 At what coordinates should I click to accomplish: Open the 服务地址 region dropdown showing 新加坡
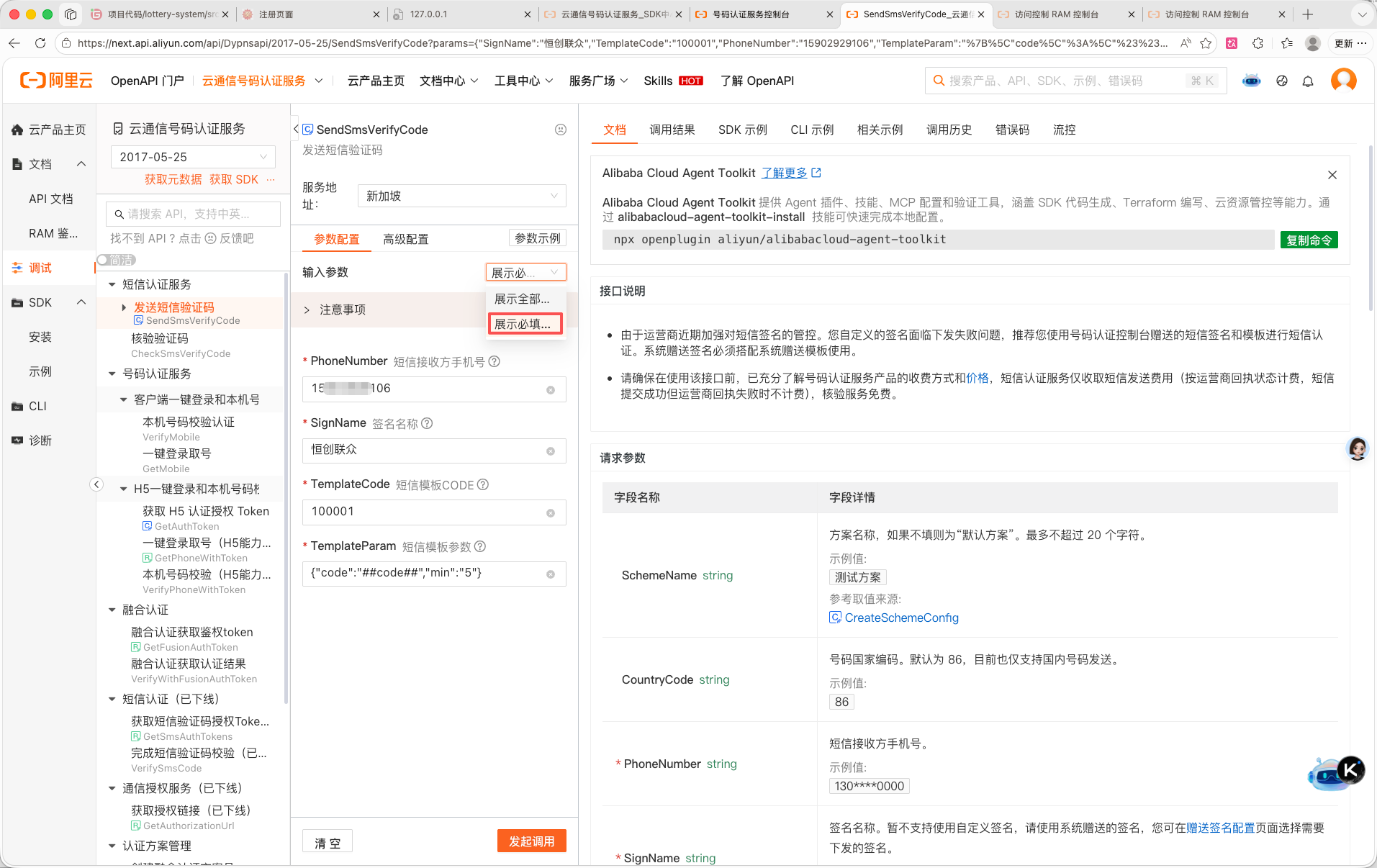[x=461, y=196]
